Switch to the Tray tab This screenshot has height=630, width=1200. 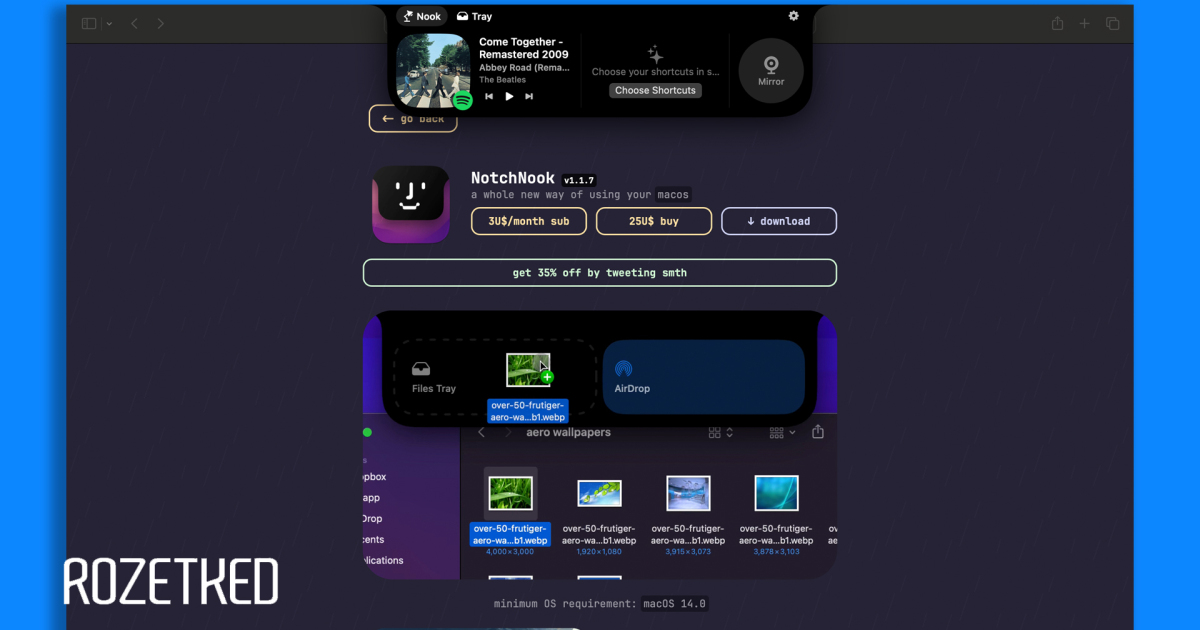click(x=474, y=16)
